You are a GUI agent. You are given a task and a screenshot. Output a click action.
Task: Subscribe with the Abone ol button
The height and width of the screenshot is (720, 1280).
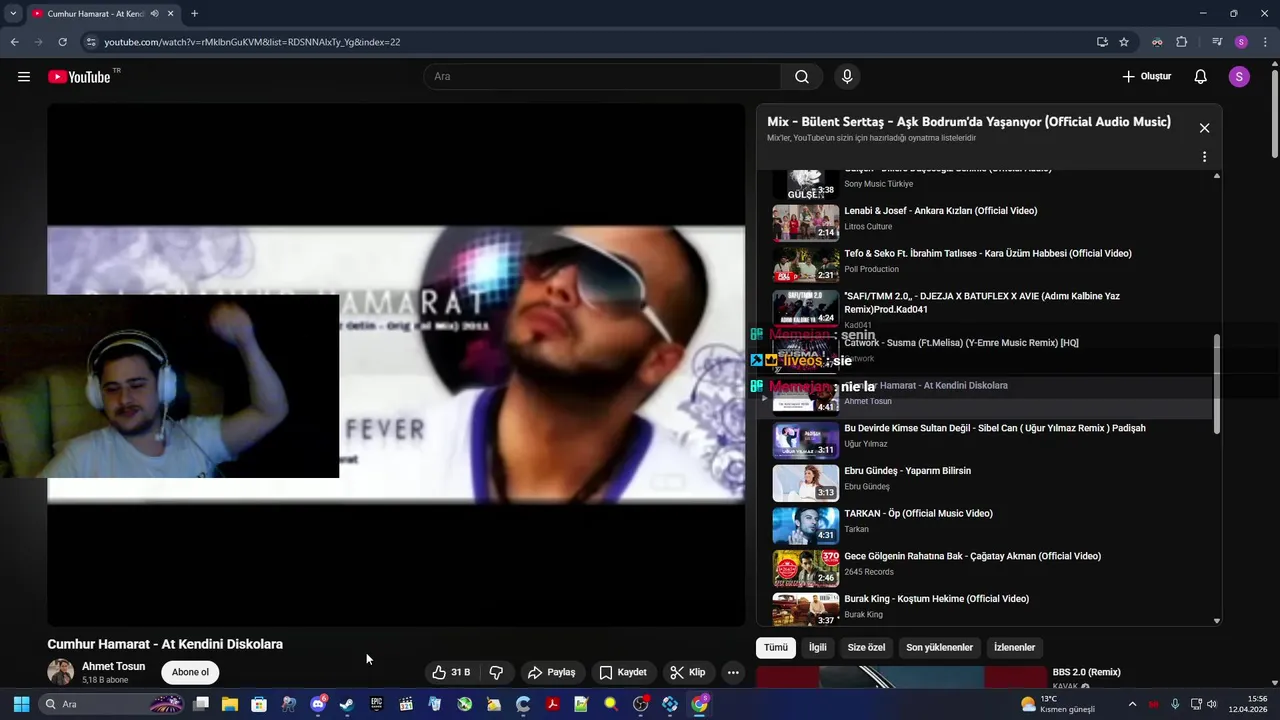tap(190, 673)
